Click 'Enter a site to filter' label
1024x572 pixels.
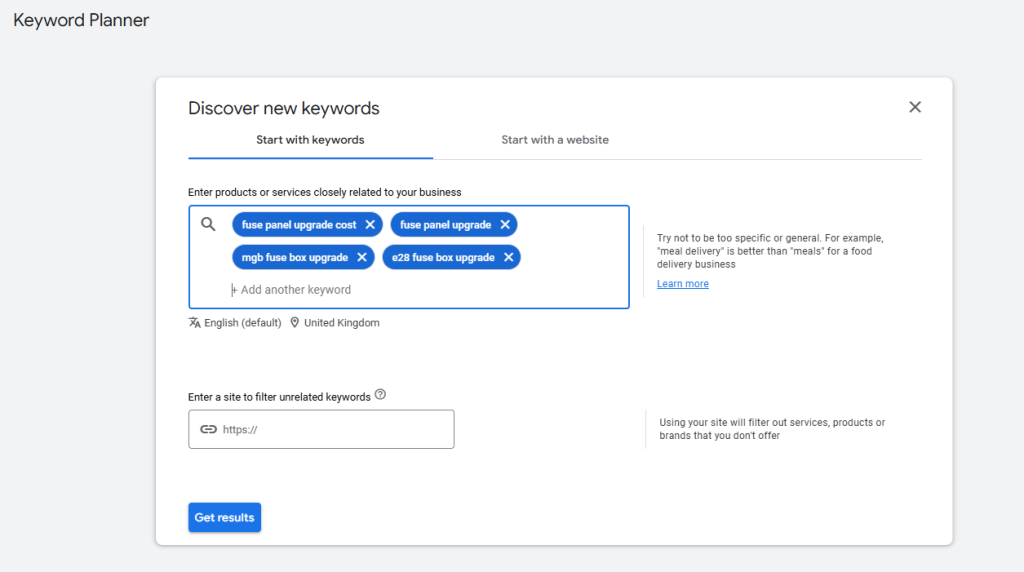[x=280, y=397]
